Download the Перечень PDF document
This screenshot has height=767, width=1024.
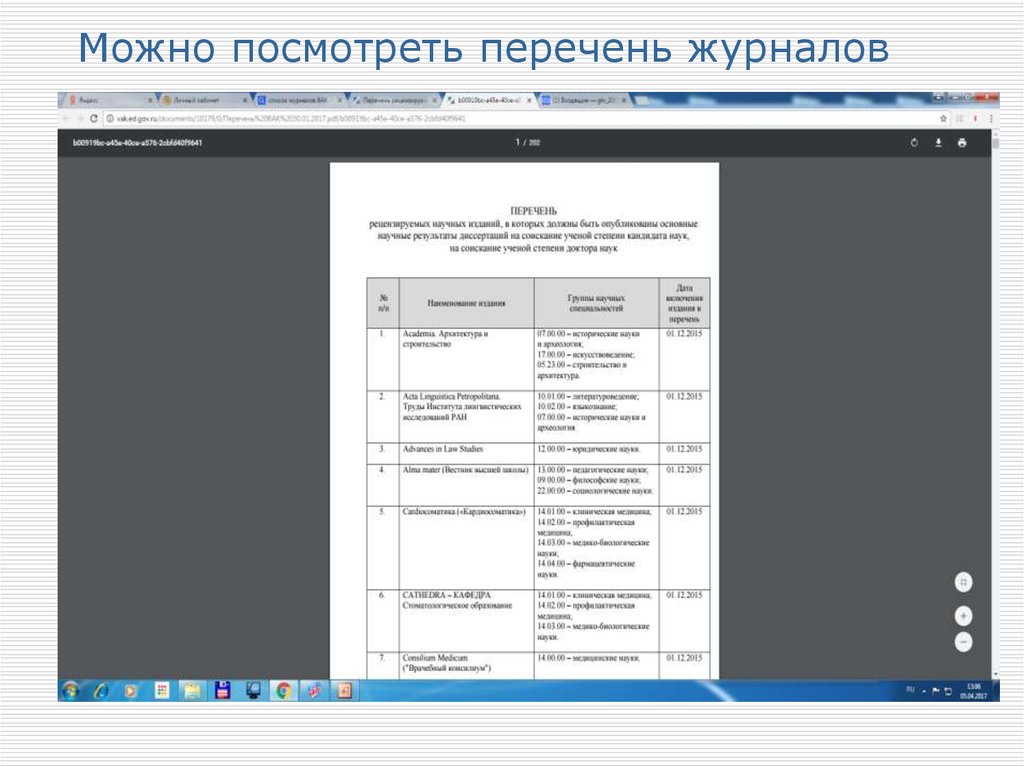point(939,143)
